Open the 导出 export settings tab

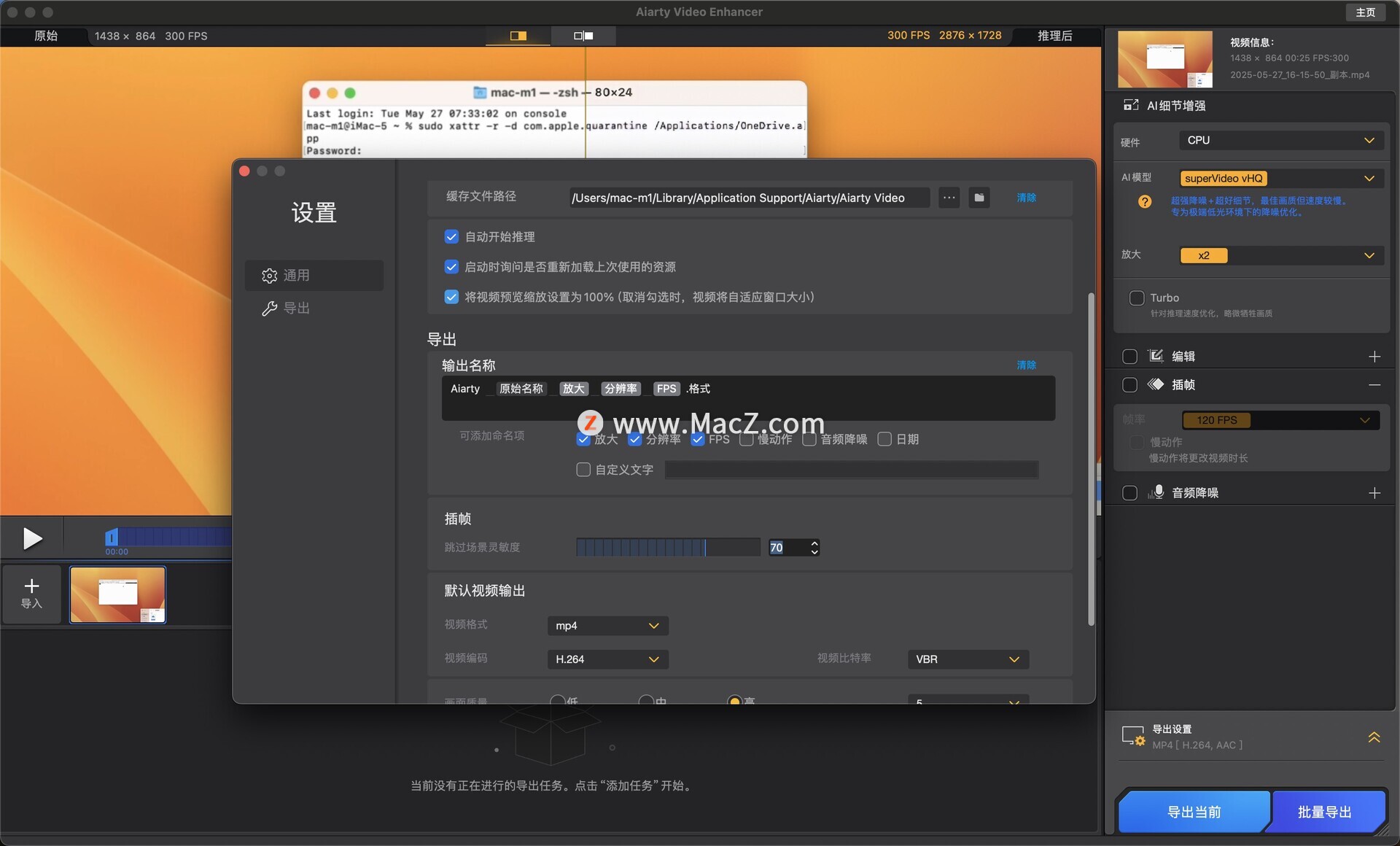click(314, 308)
